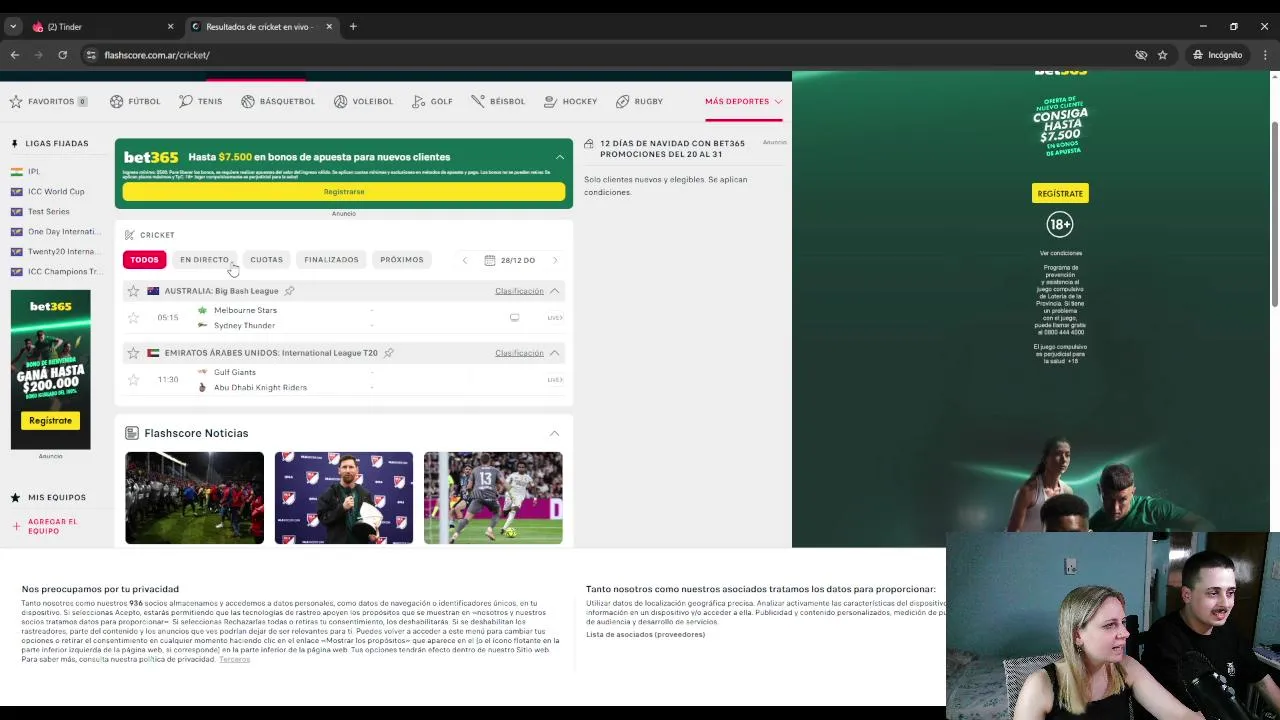Reload the page in browser toolbar
1280x720 pixels.
(x=62, y=55)
